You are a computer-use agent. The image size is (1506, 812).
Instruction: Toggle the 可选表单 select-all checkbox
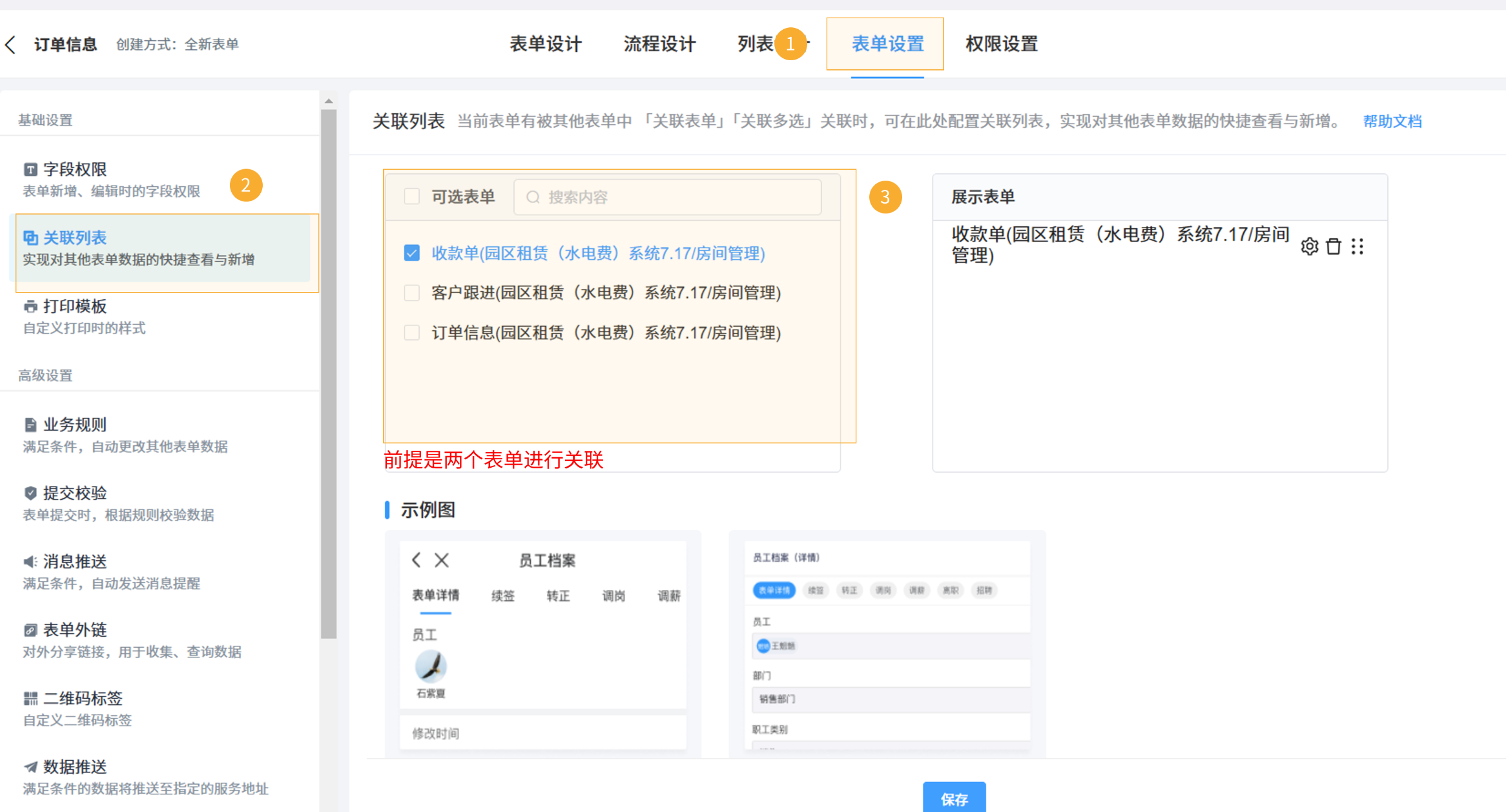[x=412, y=196]
